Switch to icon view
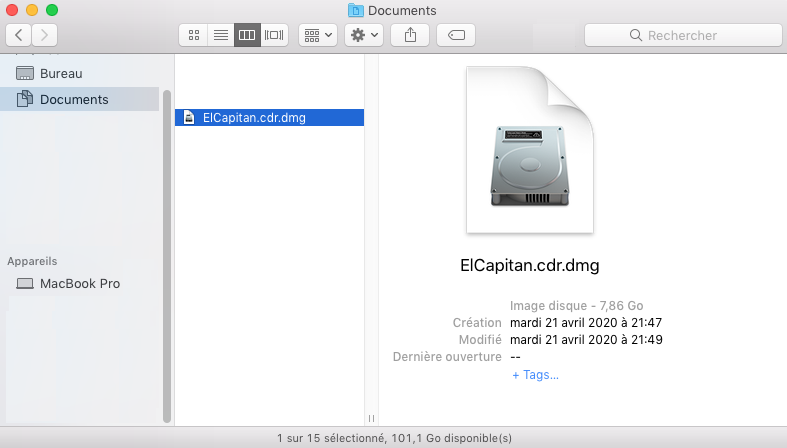The height and width of the screenshot is (448, 787). 193,35
